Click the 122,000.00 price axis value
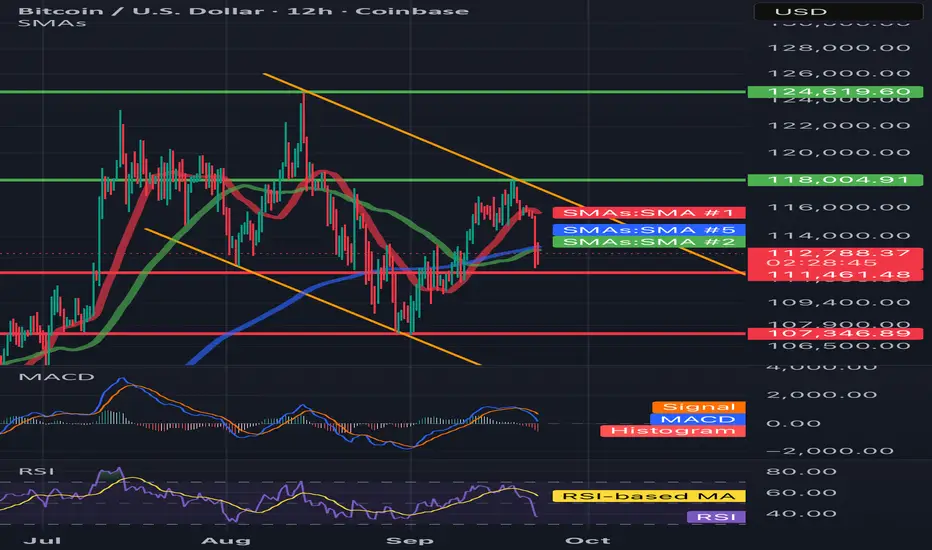This screenshot has height=550, width=932. [x=839, y=125]
